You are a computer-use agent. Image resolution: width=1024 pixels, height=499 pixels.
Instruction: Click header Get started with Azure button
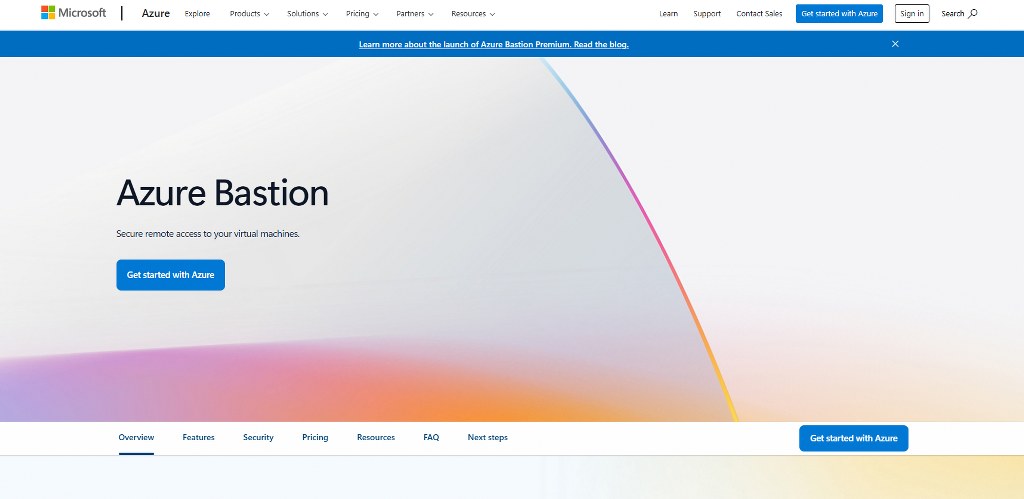click(x=839, y=14)
